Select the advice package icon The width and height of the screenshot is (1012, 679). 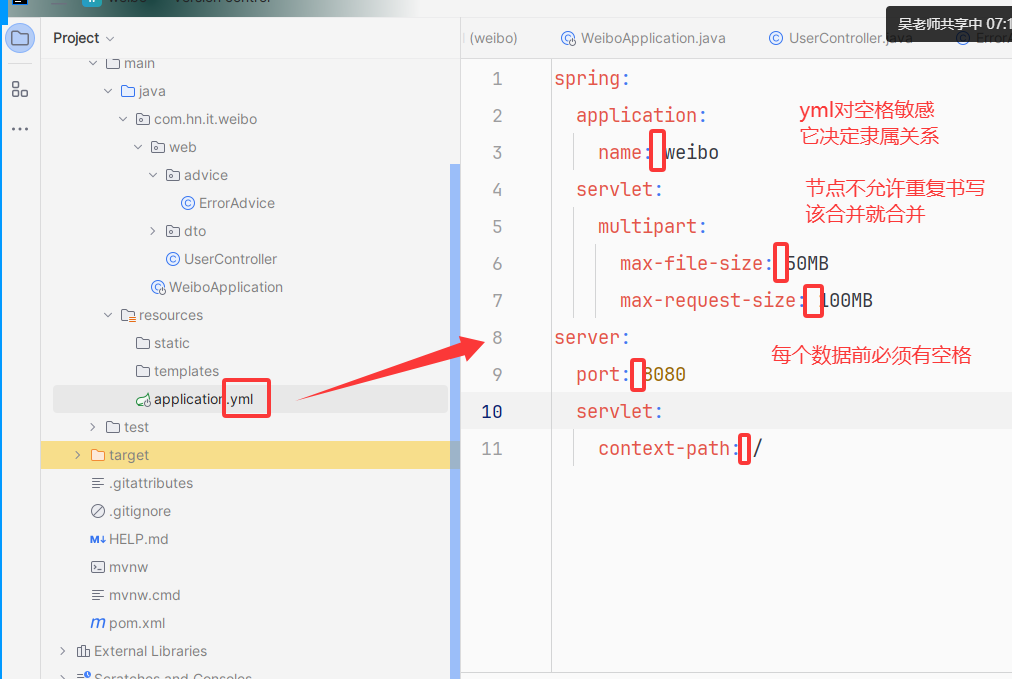(173, 175)
